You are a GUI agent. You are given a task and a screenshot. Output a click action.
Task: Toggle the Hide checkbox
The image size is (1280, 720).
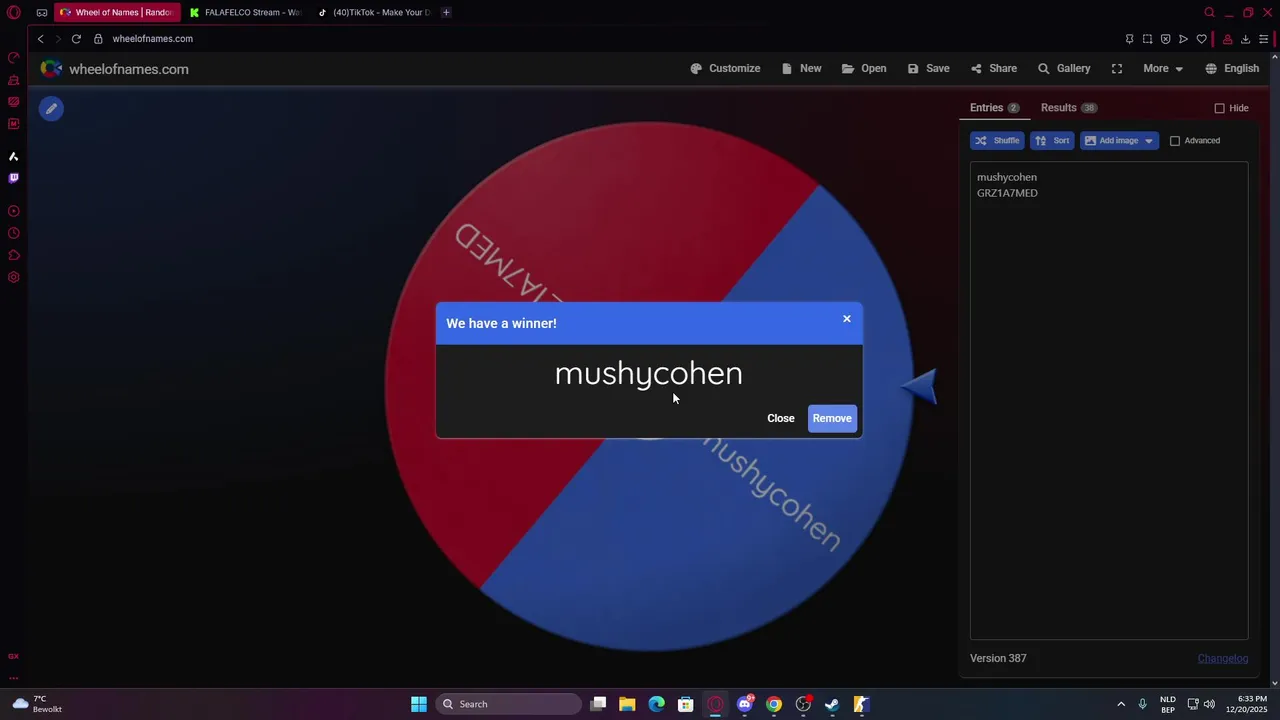[1220, 108]
